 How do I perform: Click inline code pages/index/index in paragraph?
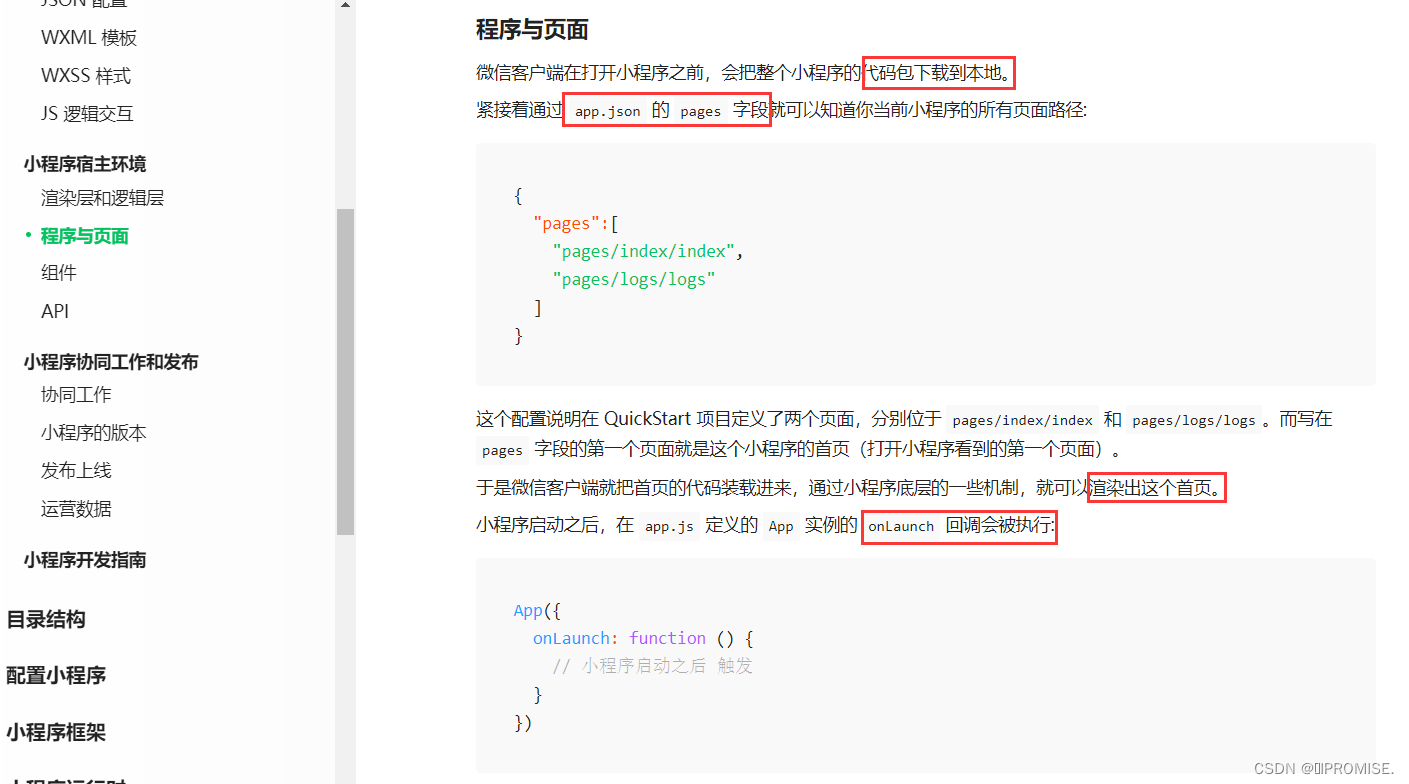[x=1022, y=420]
